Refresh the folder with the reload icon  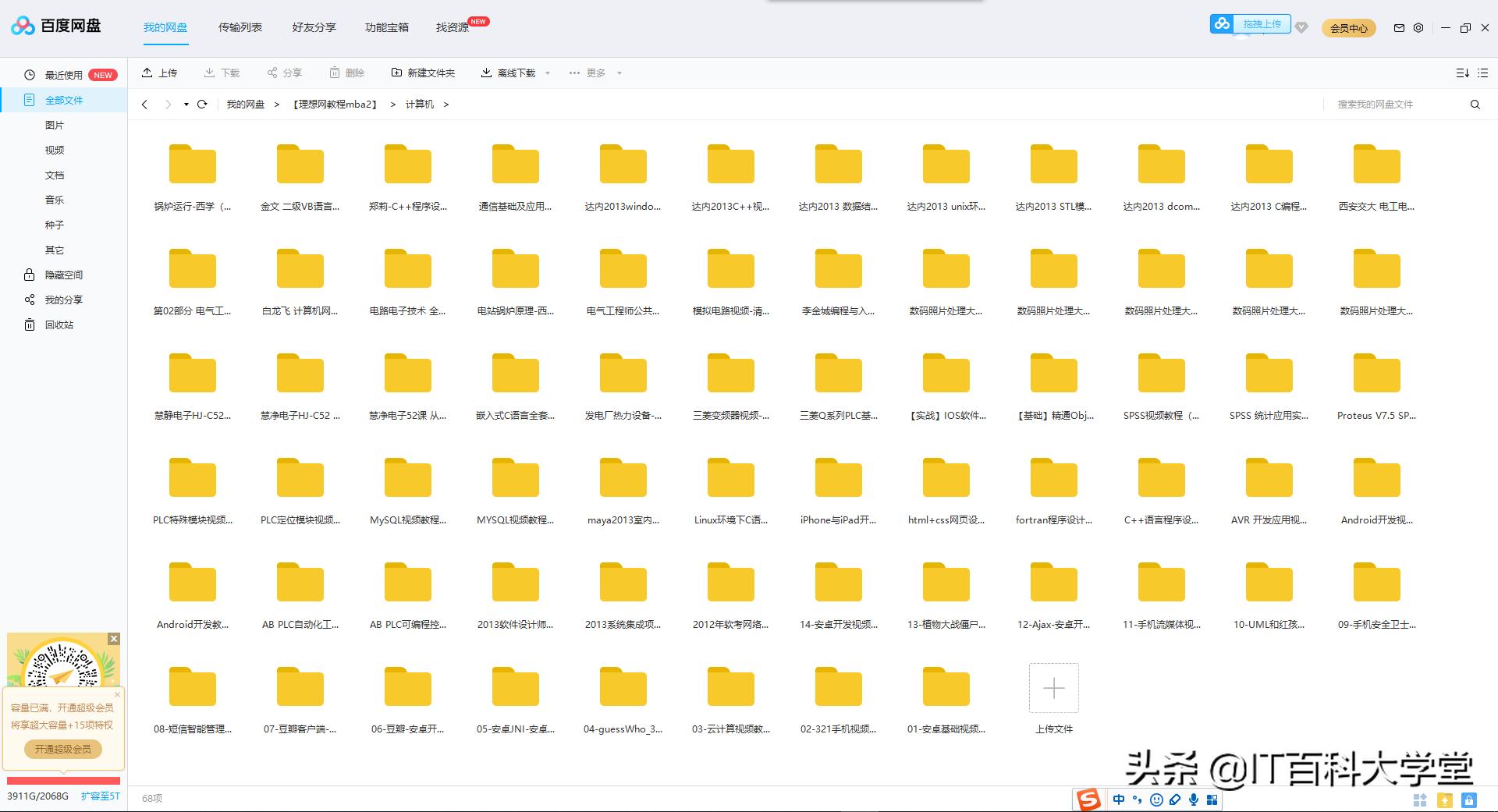click(202, 104)
